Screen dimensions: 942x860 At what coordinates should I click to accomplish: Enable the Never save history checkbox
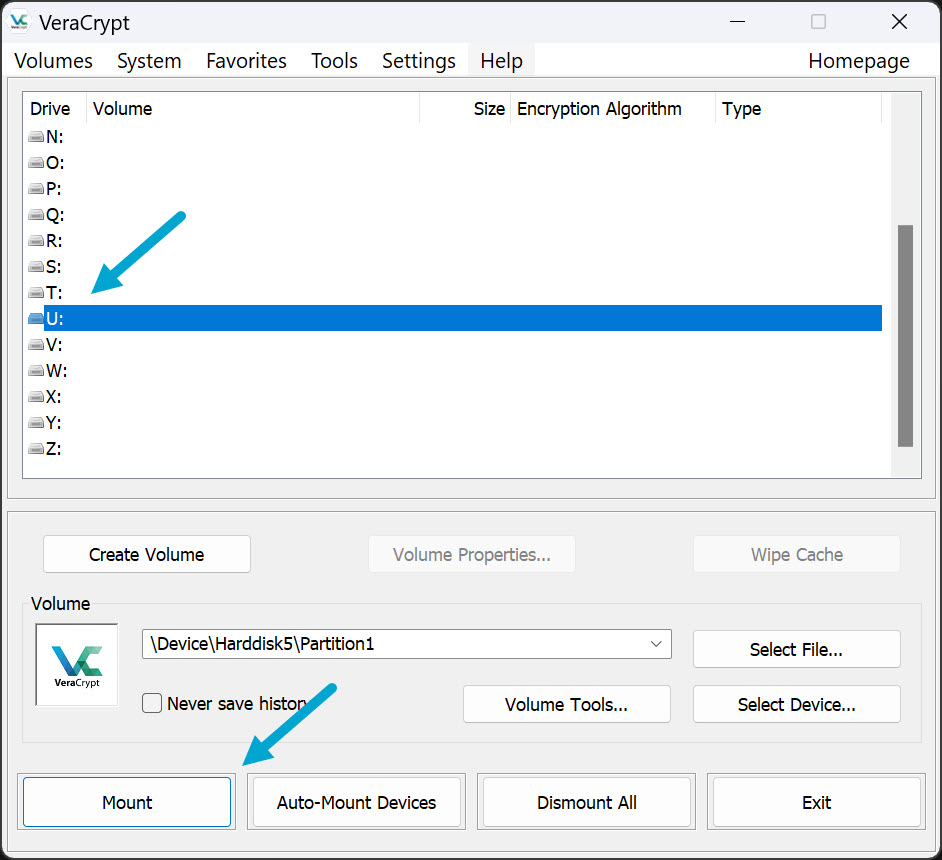pyautogui.click(x=152, y=703)
